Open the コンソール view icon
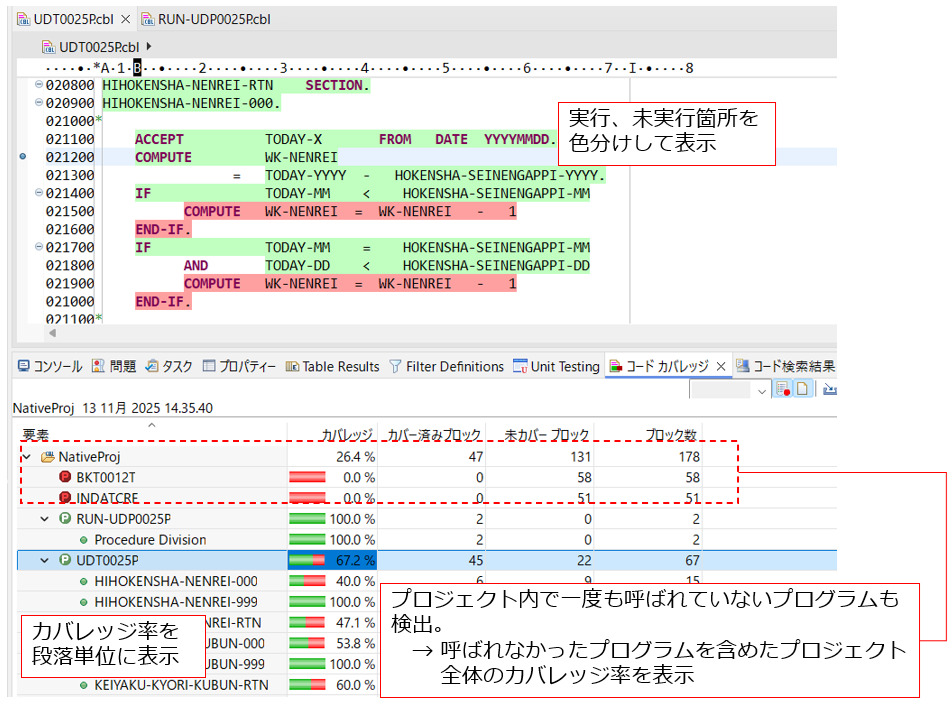Image resolution: width=952 pixels, height=704 pixels. tap(25, 366)
